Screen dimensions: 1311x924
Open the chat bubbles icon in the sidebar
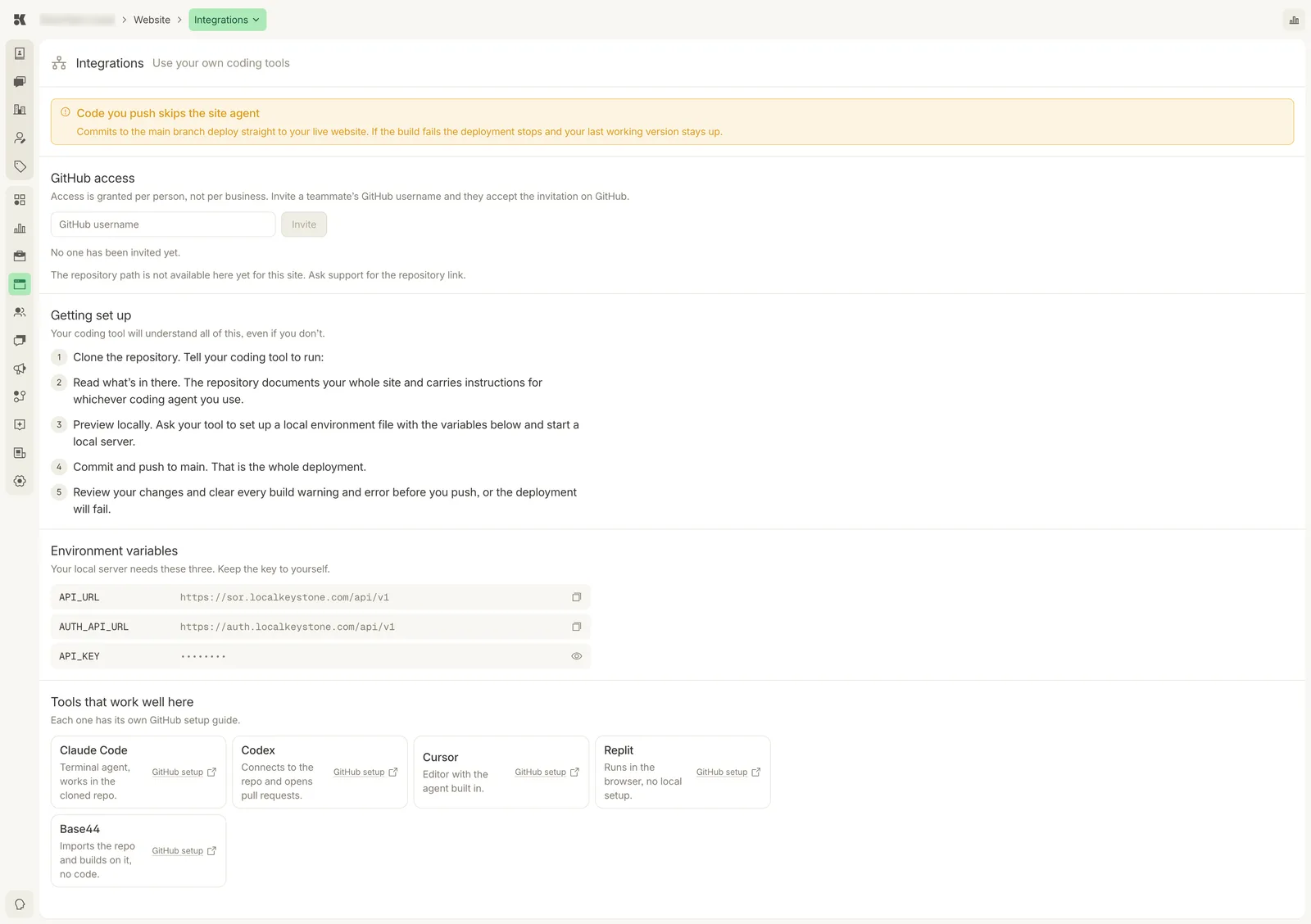tap(20, 81)
